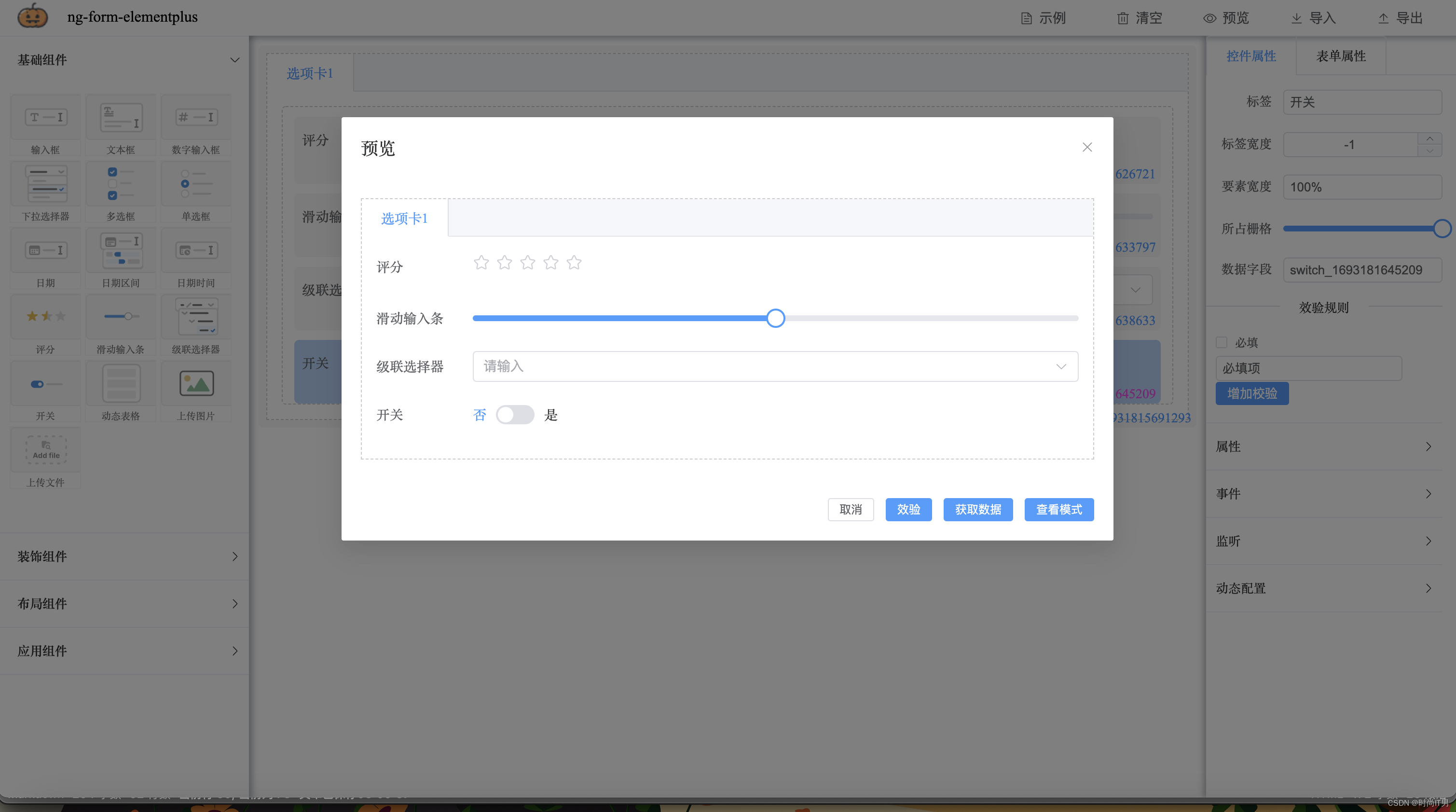Select the 文本框 component icon
Screen dimensions: 1456x812
121,118
